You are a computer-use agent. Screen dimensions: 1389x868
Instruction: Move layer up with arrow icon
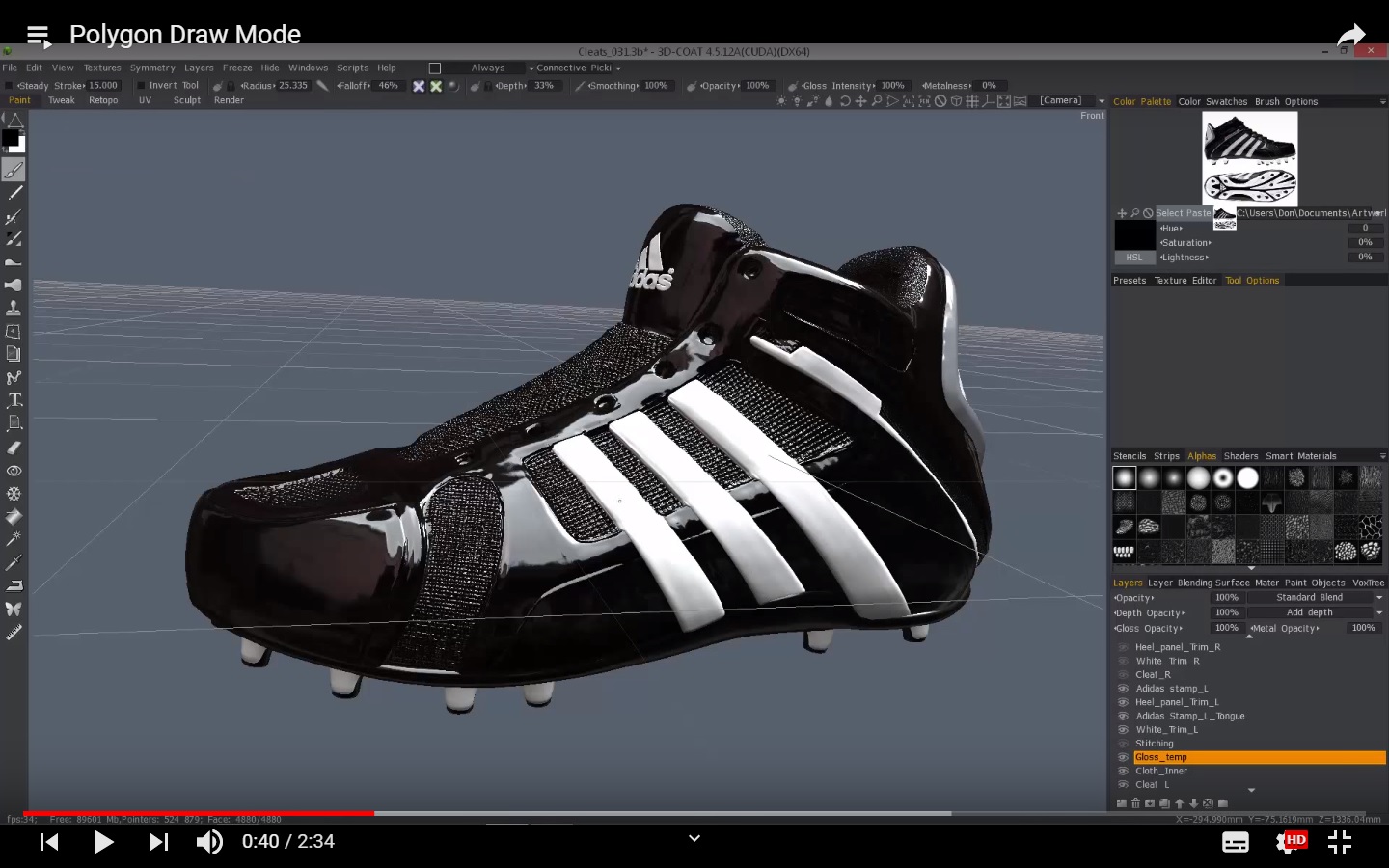coord(1179,803)
